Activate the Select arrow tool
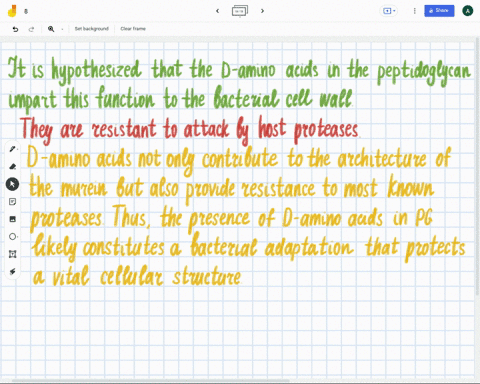Image resolution: width=480 pixels, height=384 pixels. (12, 184)
